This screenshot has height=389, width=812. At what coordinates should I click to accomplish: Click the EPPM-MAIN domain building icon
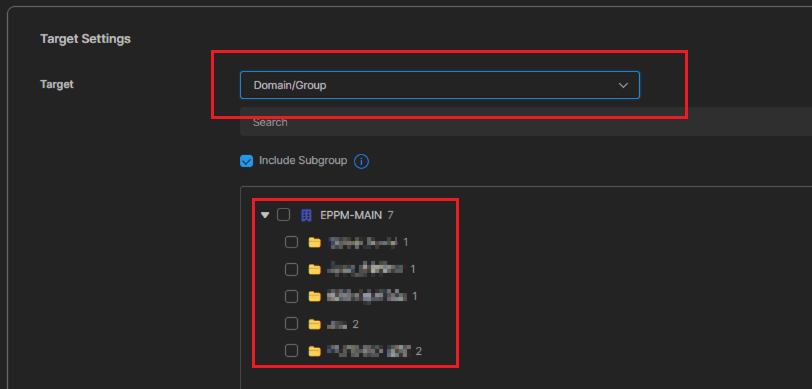click(306, 215)
